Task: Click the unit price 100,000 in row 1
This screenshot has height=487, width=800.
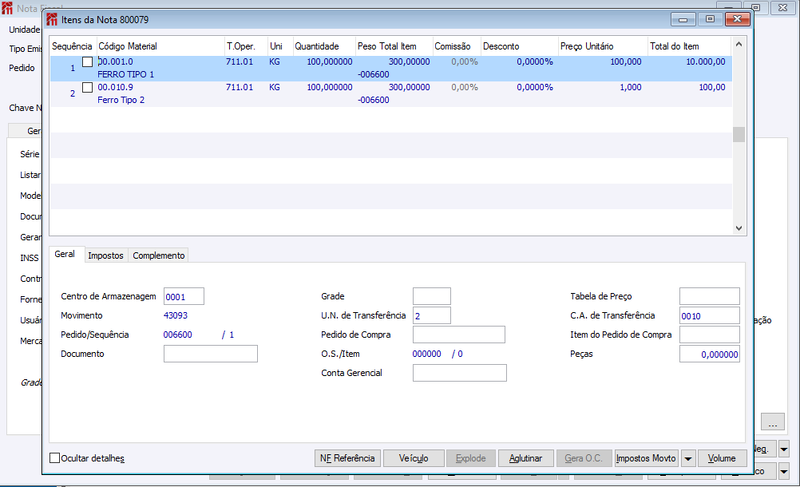Action: point(626,62)
